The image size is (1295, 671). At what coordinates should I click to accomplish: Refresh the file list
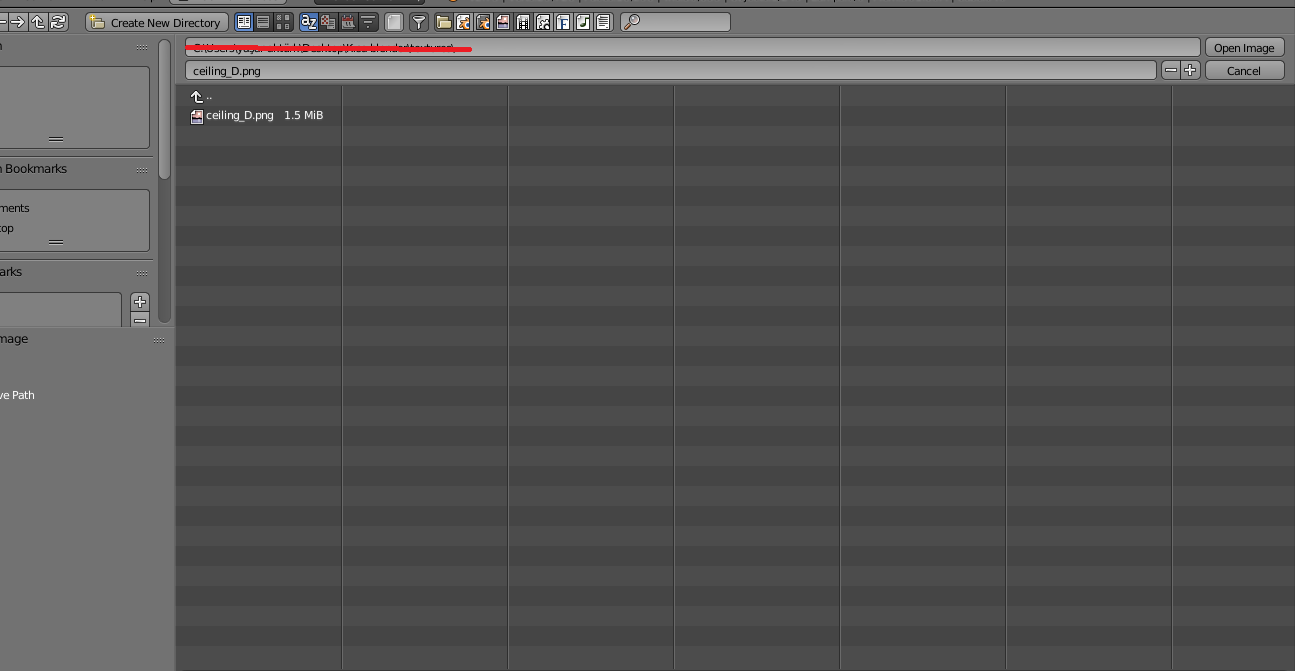[x=58, y=22]
